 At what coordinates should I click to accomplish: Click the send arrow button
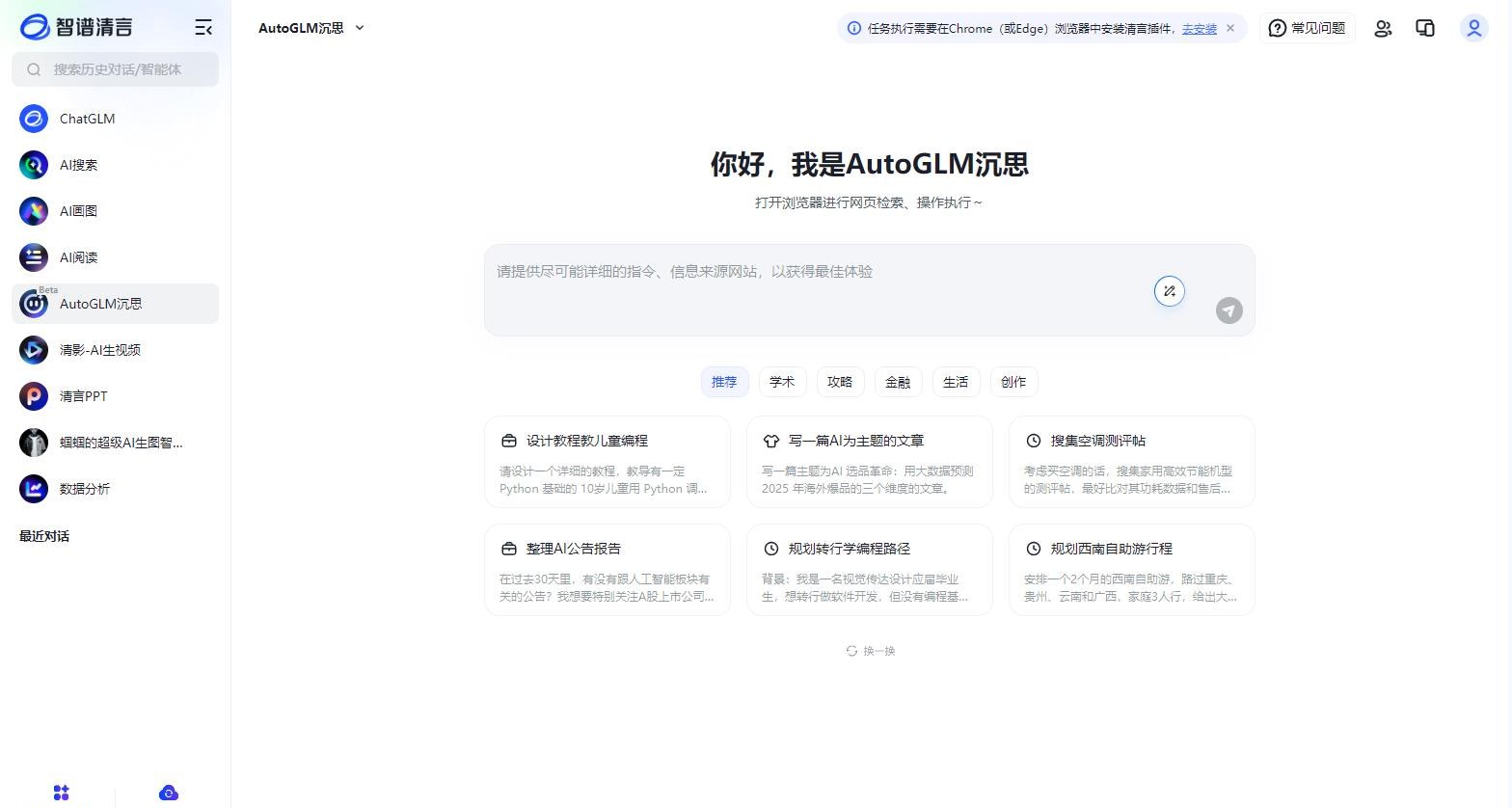click(x=1229, y=310)
